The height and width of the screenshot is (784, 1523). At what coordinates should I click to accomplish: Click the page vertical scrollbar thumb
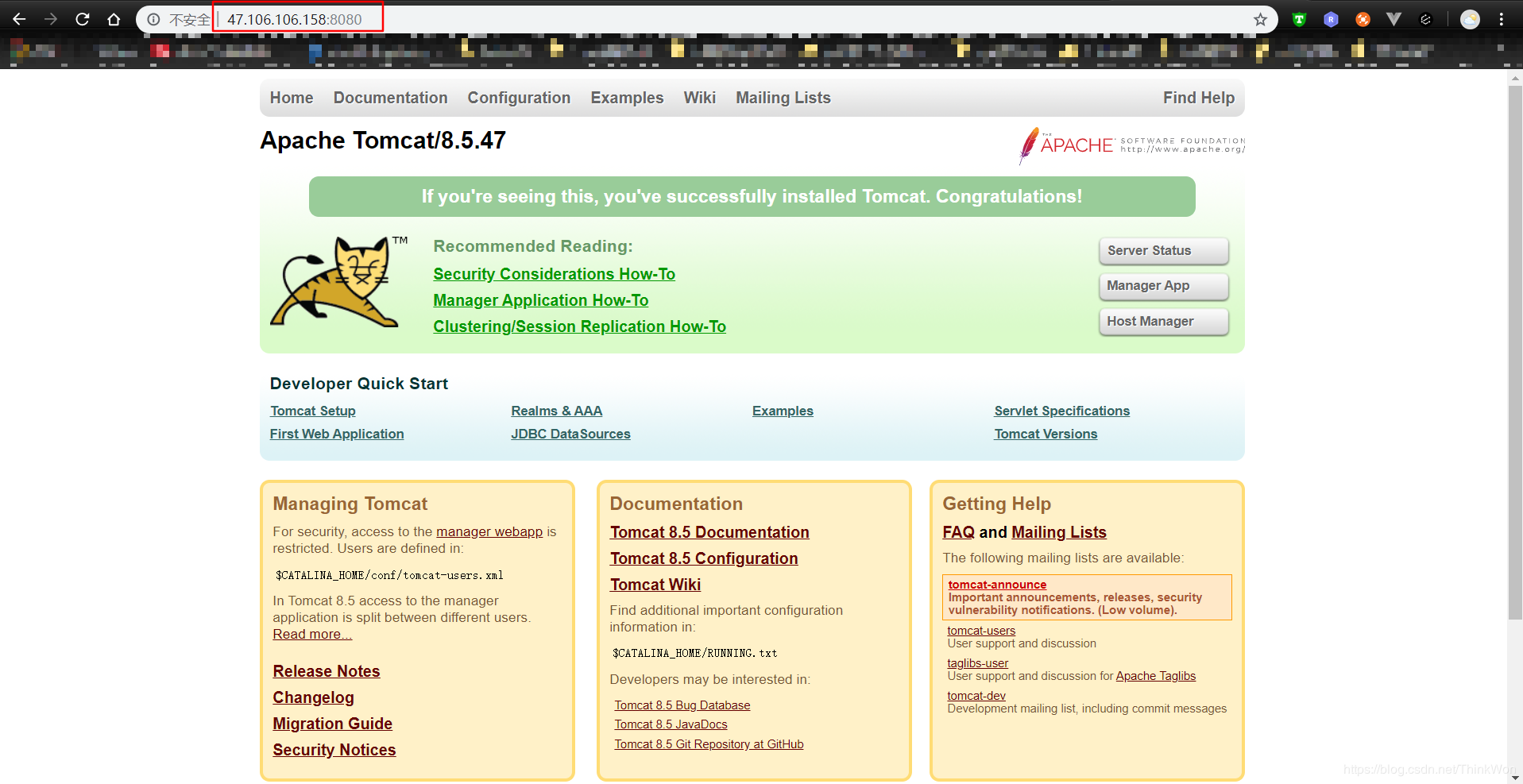[1515, 353]
